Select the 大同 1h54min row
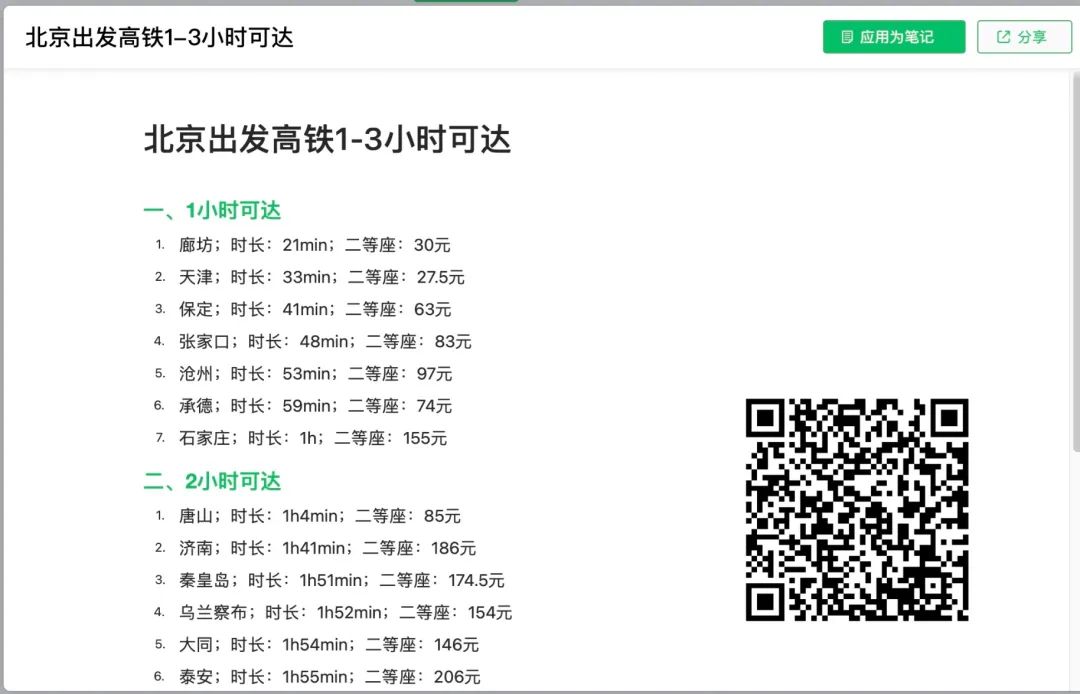Screen dimensions: 1080x694 pyautogui.click(x=316, y=644)
